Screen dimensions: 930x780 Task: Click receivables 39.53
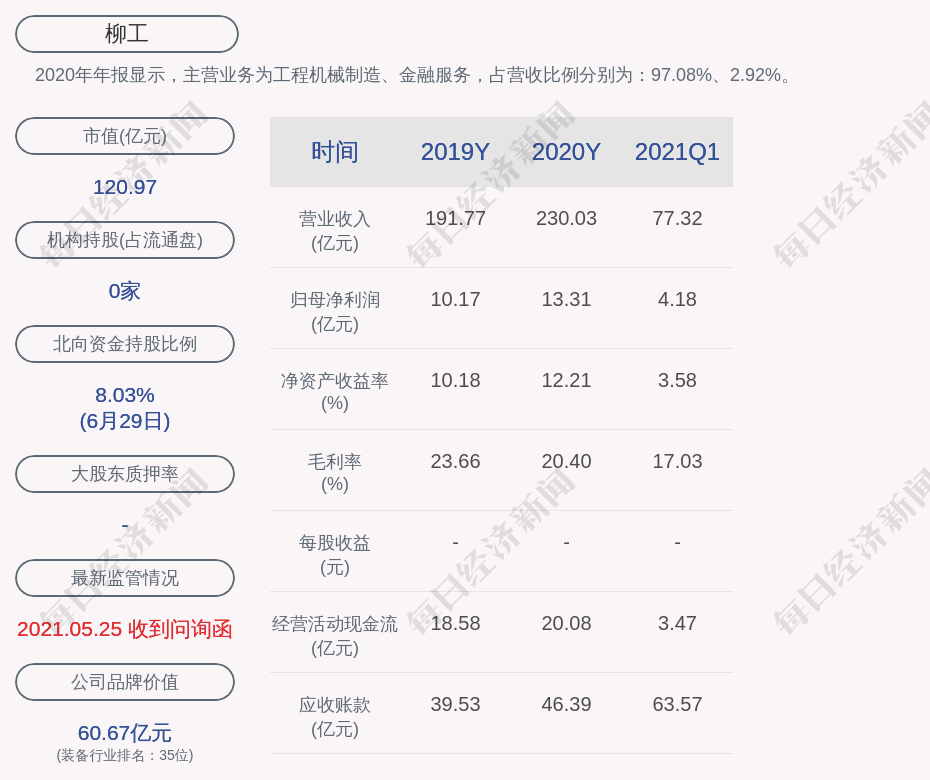[x=455, y=704]
